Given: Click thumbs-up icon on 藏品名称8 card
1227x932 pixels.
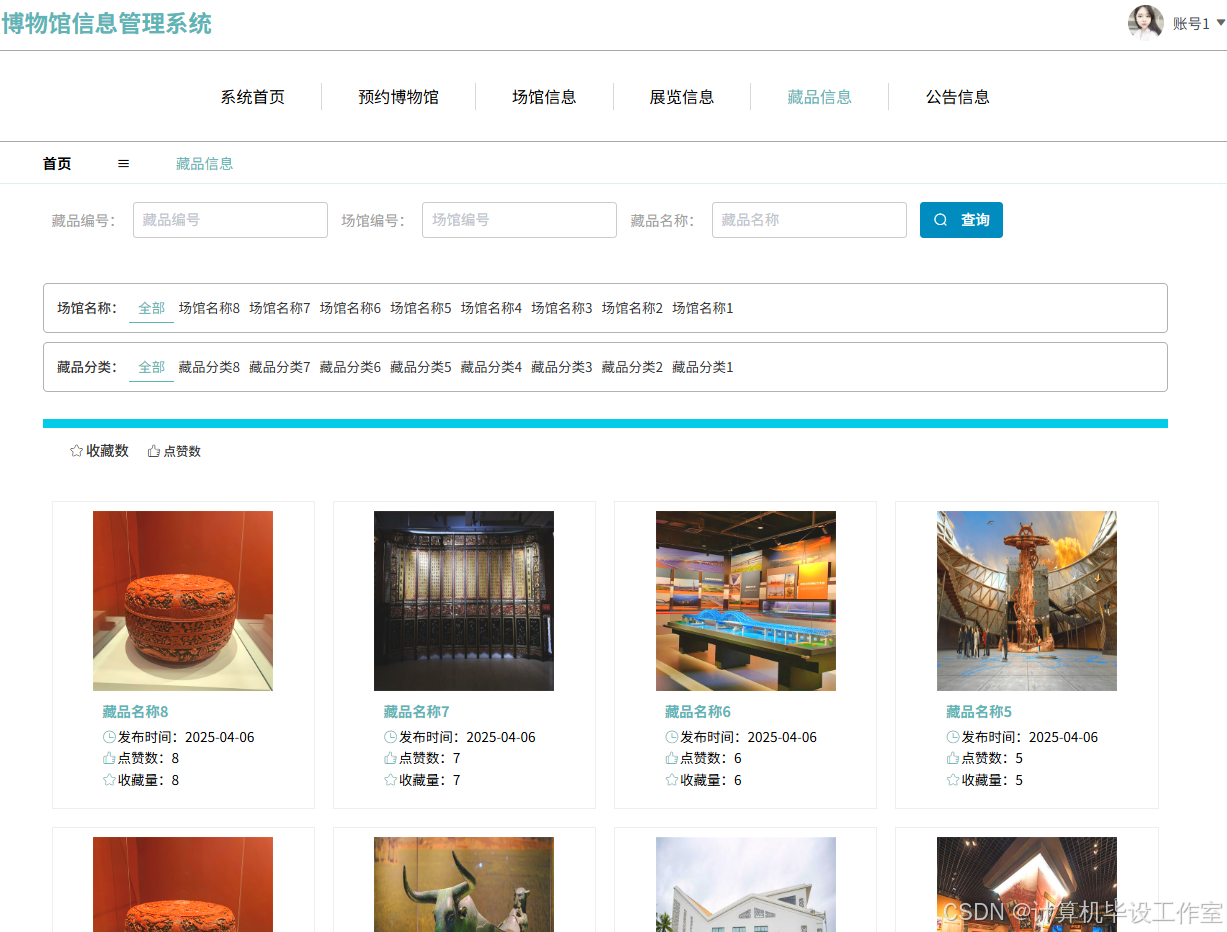Looking at the screenshot, I should pos(109,758).
